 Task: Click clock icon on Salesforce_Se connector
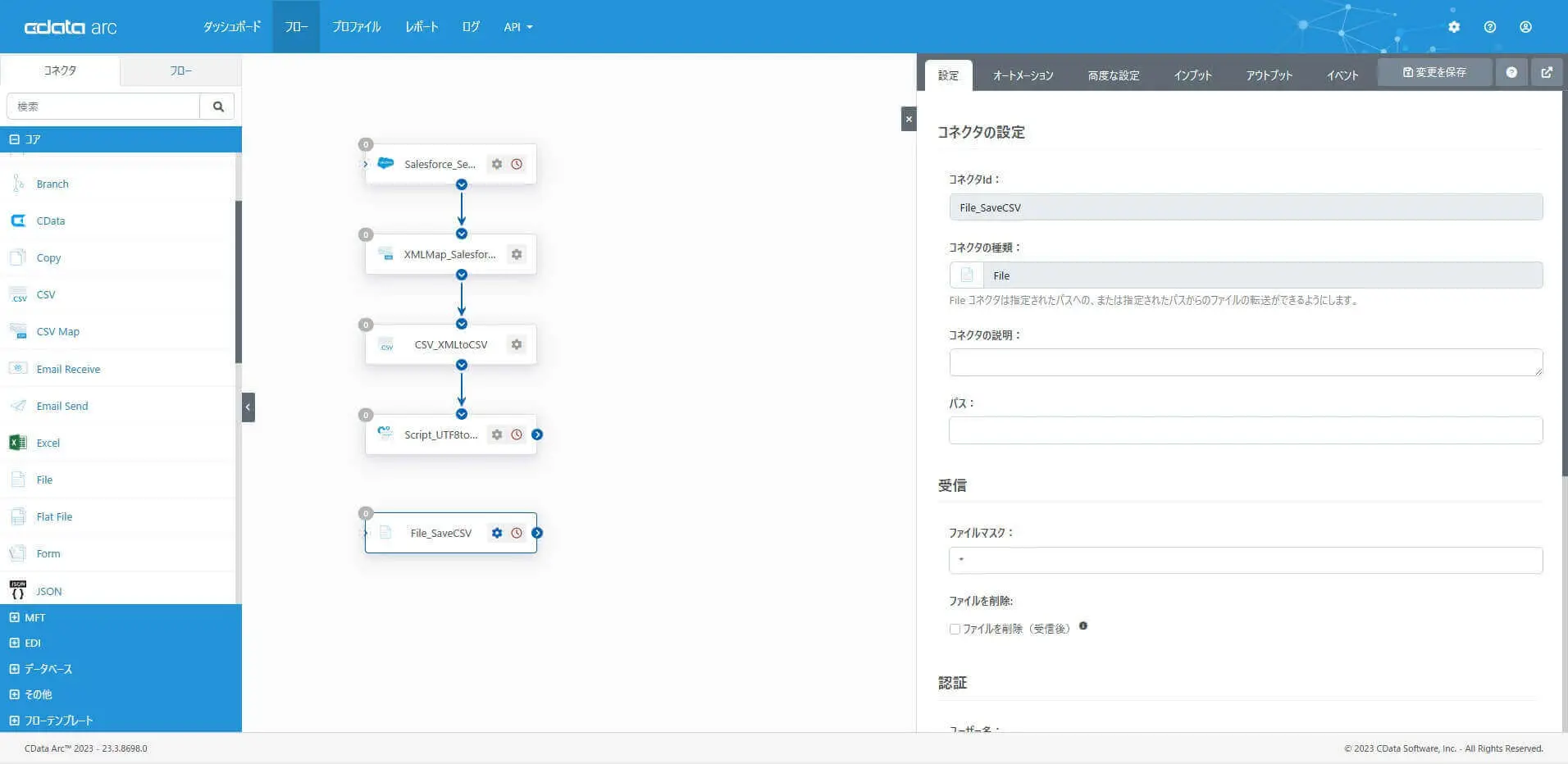coord(517,164)
